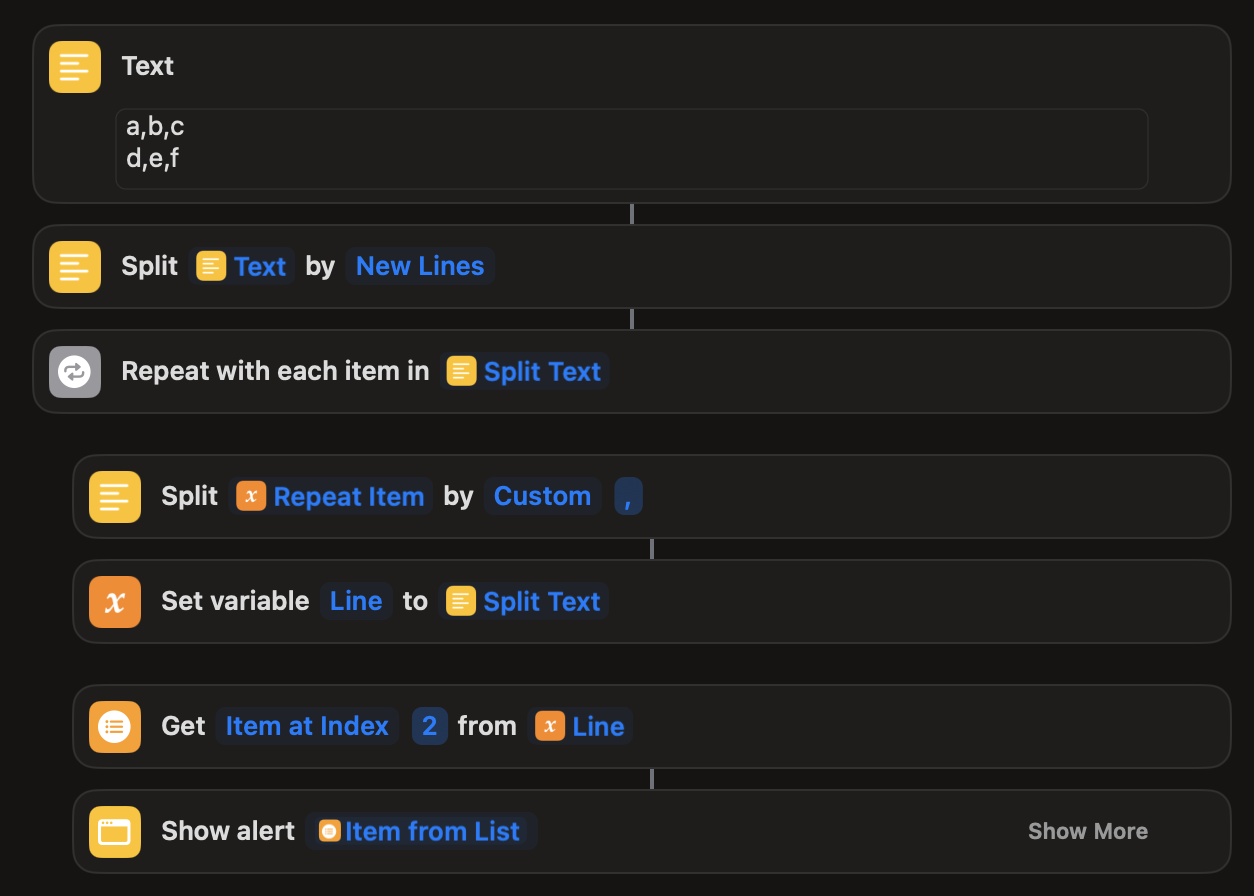This screenshot has height=896, width=1254.
Task: Click the text field containing a,b,c
Action: coord(631,149)
